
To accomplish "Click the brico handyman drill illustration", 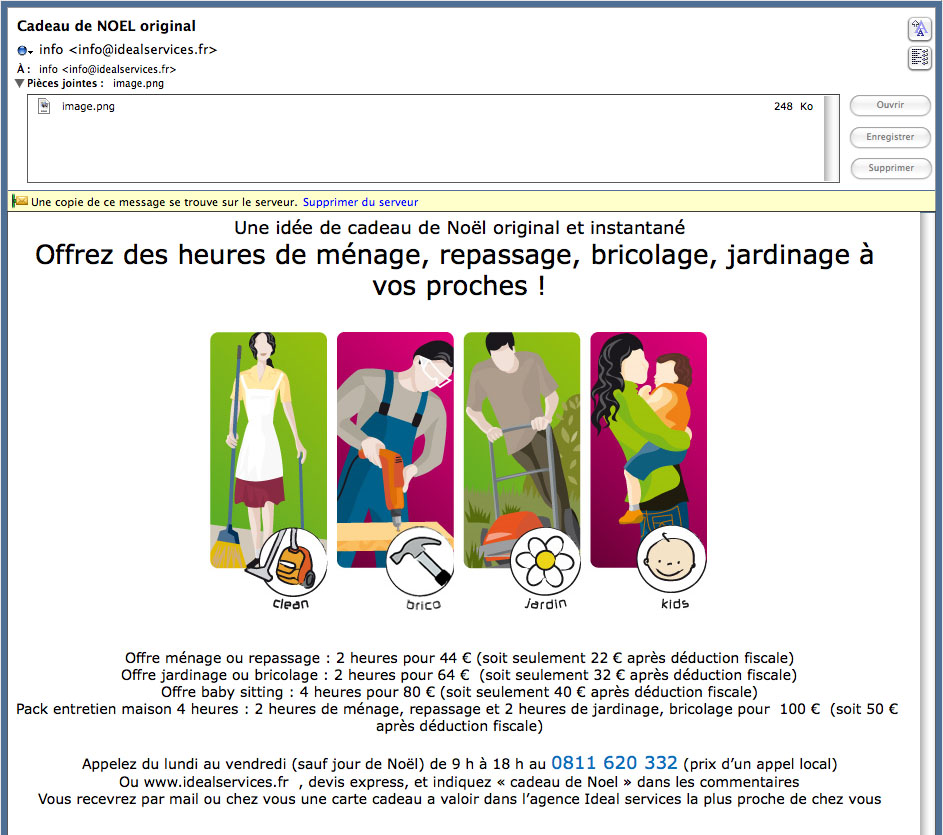I will pyautogui.click(x=395, y=449).
